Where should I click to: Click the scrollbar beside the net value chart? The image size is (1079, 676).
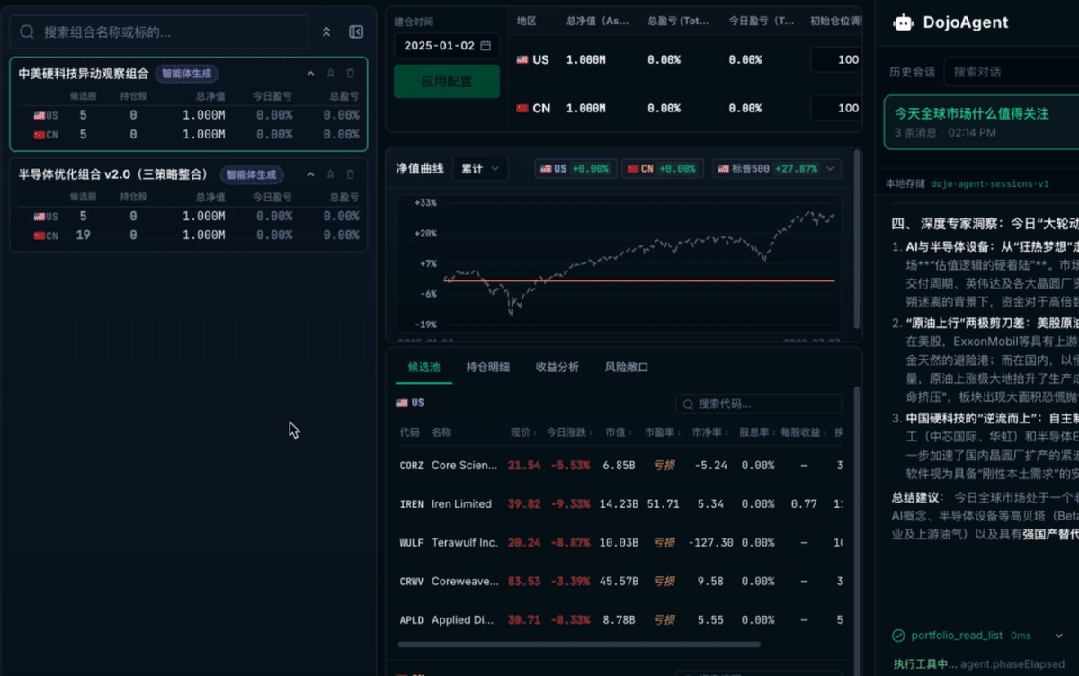point(857,238)
